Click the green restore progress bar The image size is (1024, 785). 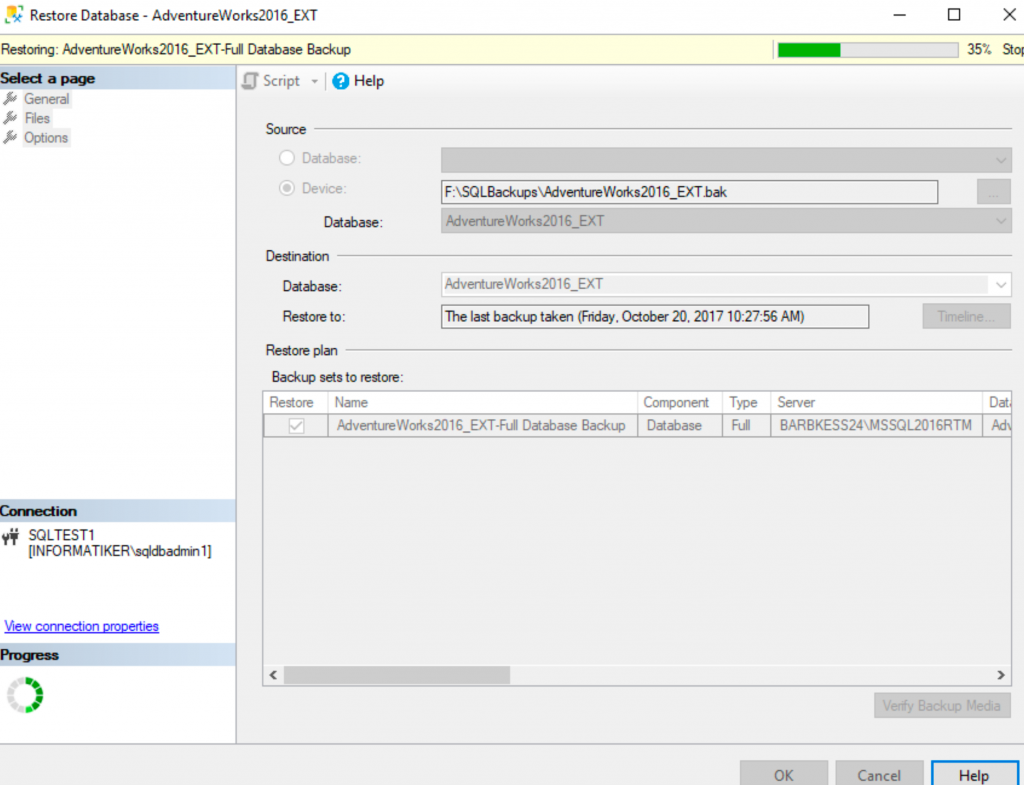[x=868, y=50]
